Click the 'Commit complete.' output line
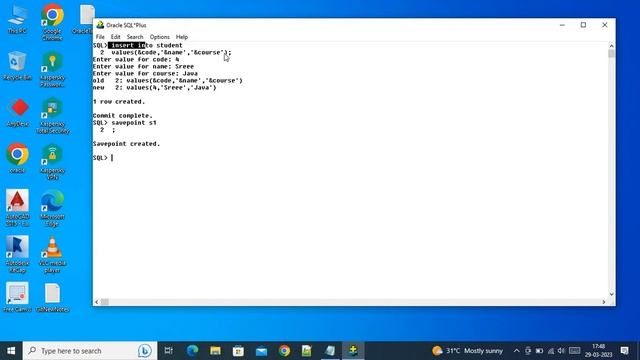This screenshot has height=360, width=640. point(122,116)
